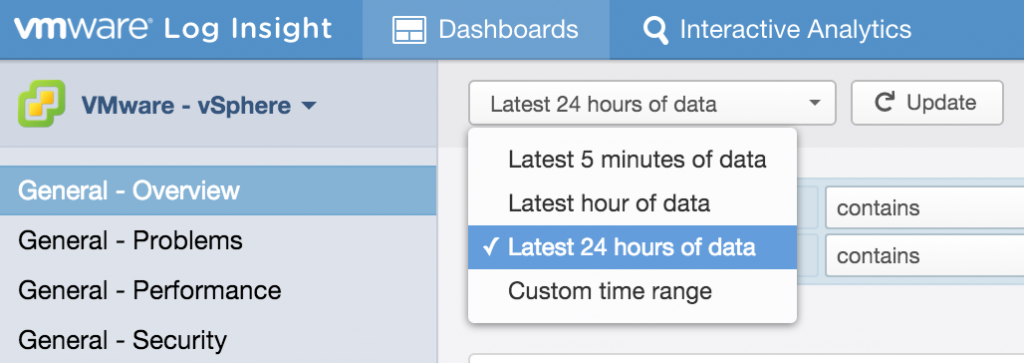Open the first contains operator dropdown
Viewport: 1024px width, 363px height.
[x=924, y=208]
